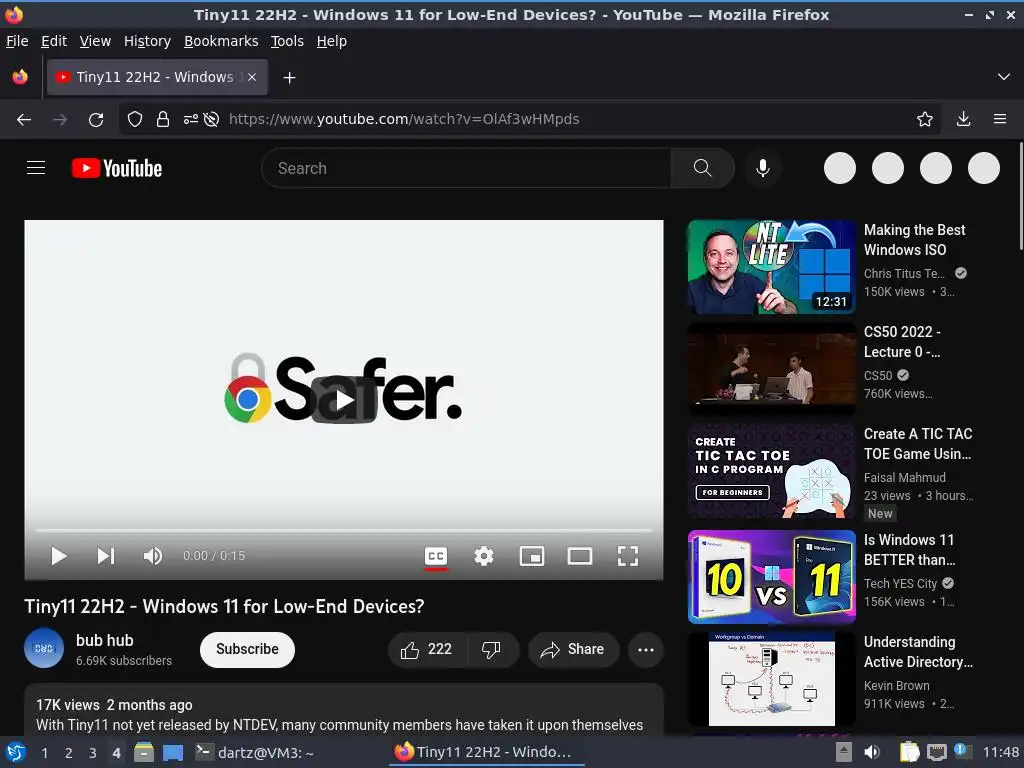This screenshot has width=1024, height=768.
Task: Open the Firefox application hamburger menu
Action: point(1000,119)
